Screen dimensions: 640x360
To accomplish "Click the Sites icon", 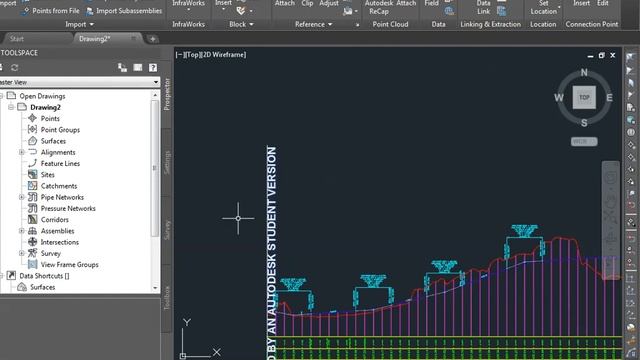I will (32, 174).
